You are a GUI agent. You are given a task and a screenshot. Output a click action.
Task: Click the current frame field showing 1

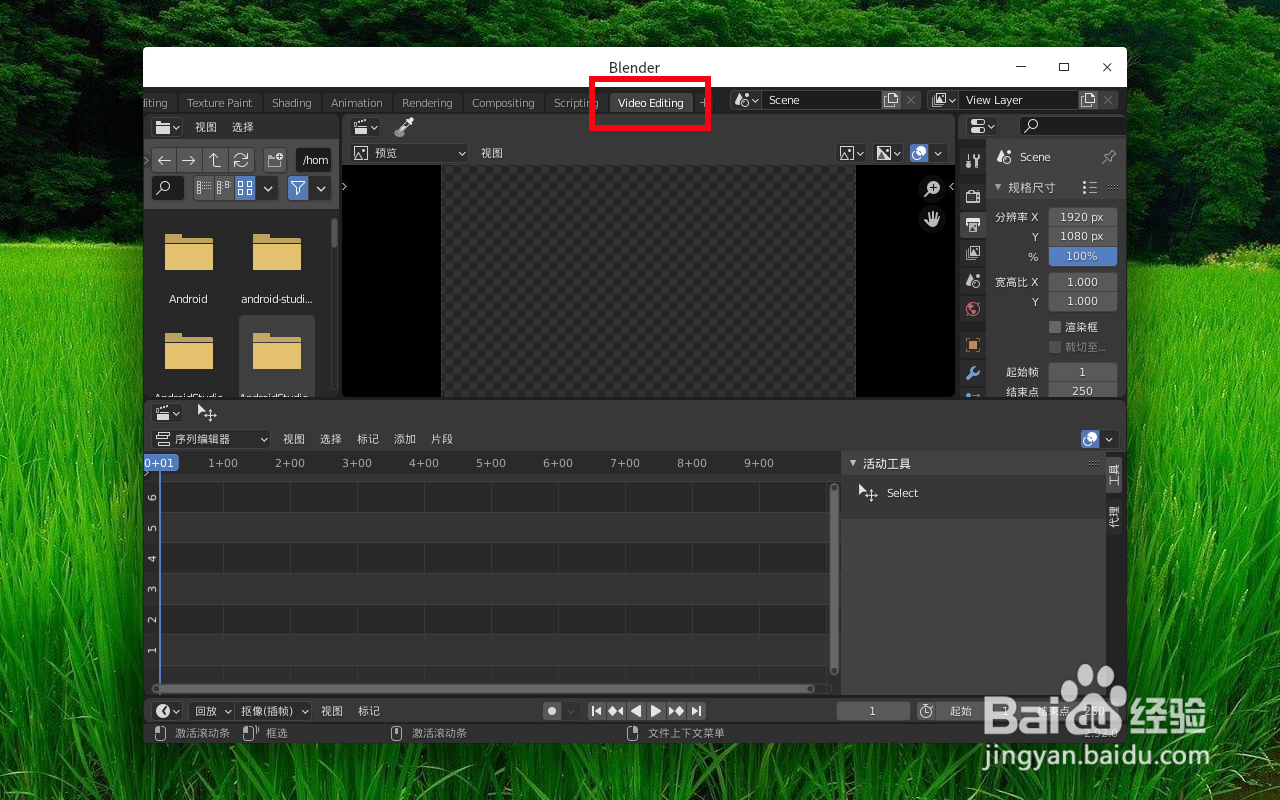pyautogui.click(x=873, y=711)
